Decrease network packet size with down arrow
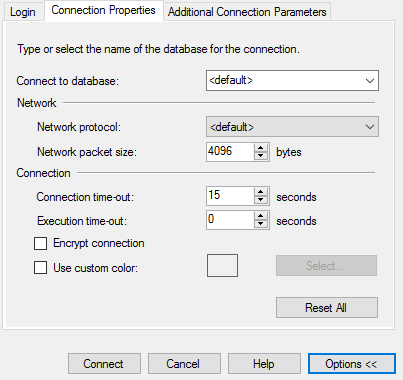Viewport: 403px width, 380px height. coord(261,156)
